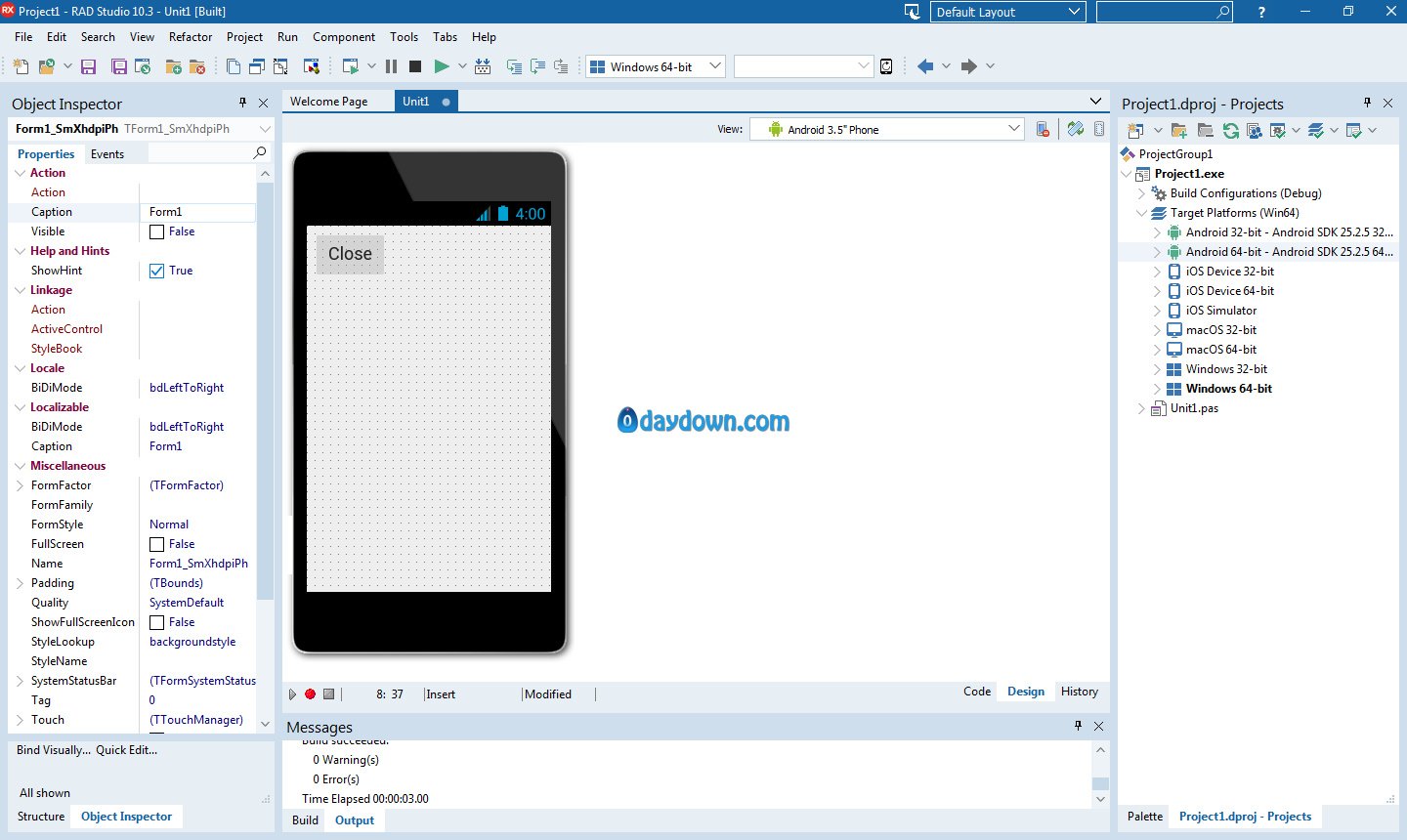Click the Step Over debugger icon
The image size is (1407, 840).
[x=536, y=66]
